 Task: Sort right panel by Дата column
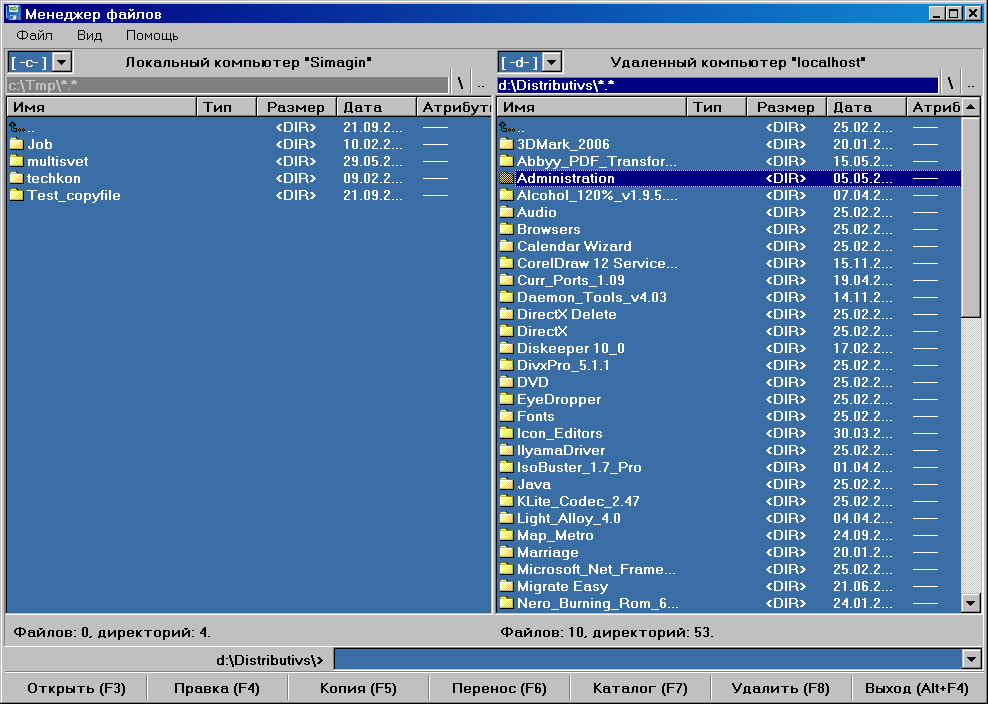[x=866, y=107]
